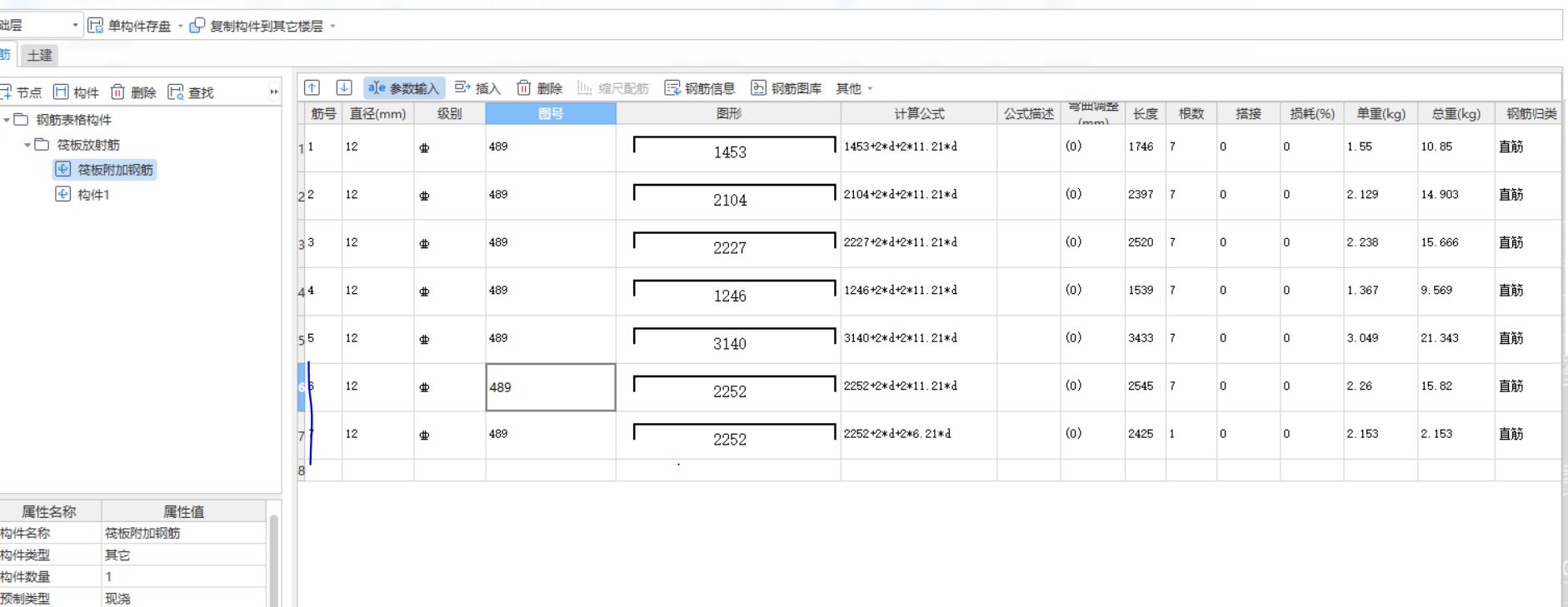Click the property panel vertical scrollbar
This screenshot has height=607, width=1568.
tap(273, 560)
